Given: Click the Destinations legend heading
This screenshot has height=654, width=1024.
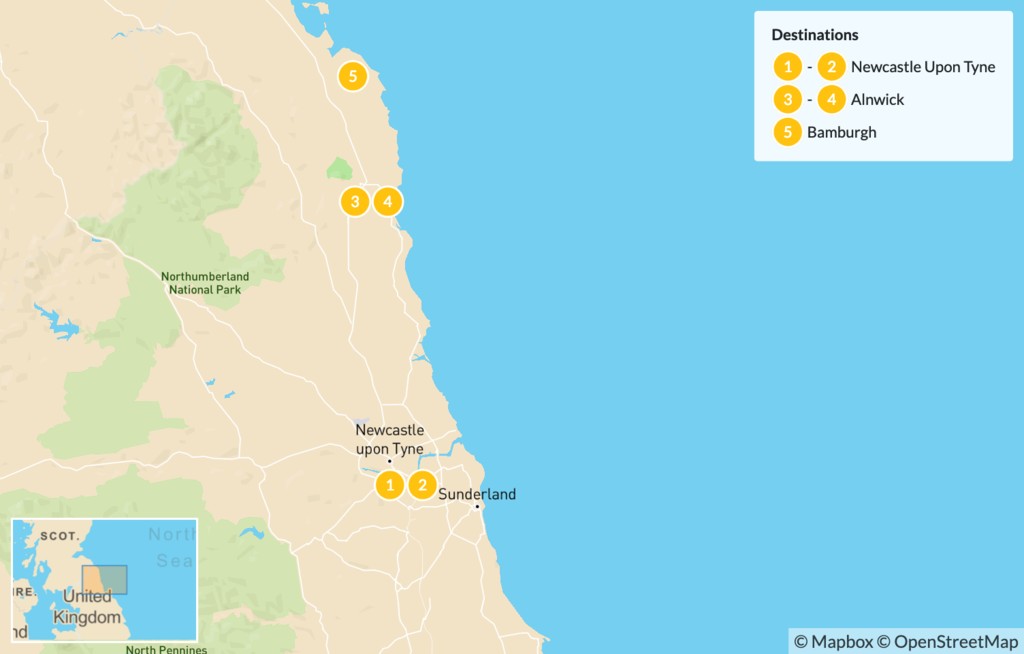Looking at the screenshot, I should [x=814, y=35].
